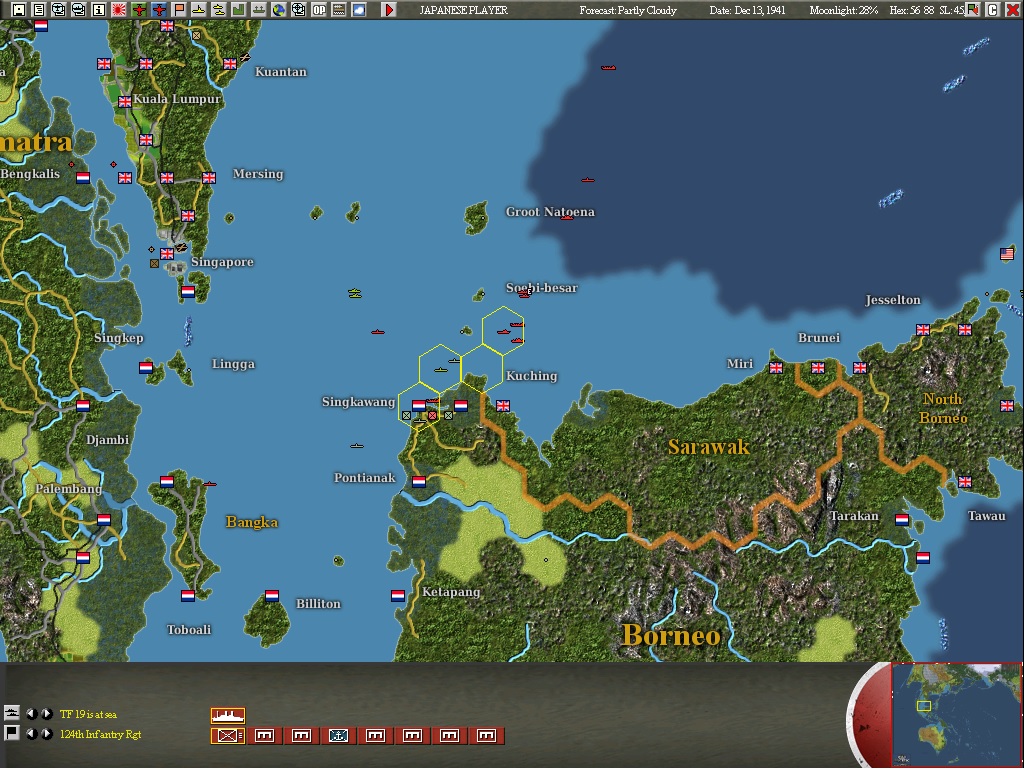Select the Dutch flag next to Ketapang
Screen dimensions: 1027x770
[x=398, y=596]
